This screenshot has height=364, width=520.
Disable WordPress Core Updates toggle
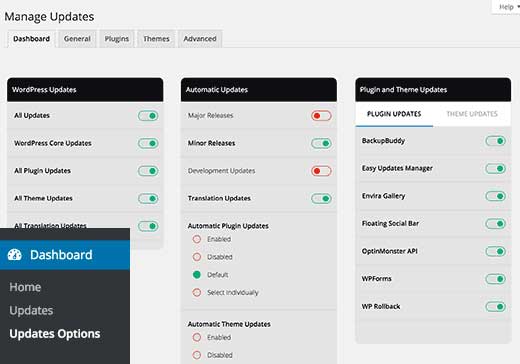pyautogui.click(x=148, y=143)
